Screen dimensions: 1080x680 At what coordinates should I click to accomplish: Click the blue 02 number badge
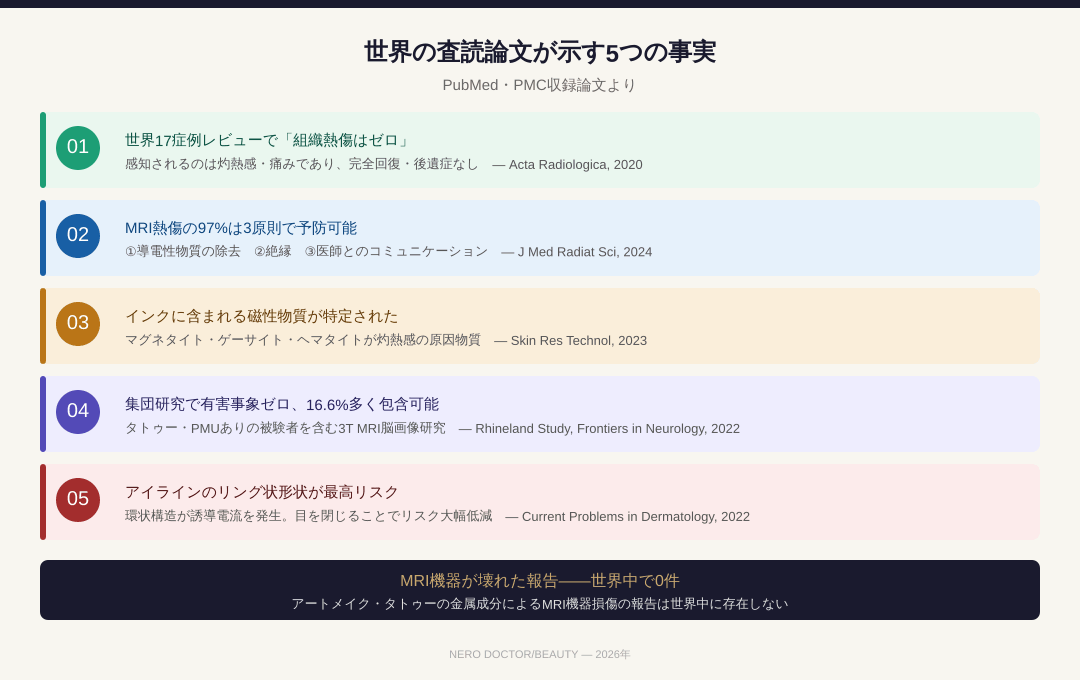coord(78,236)
